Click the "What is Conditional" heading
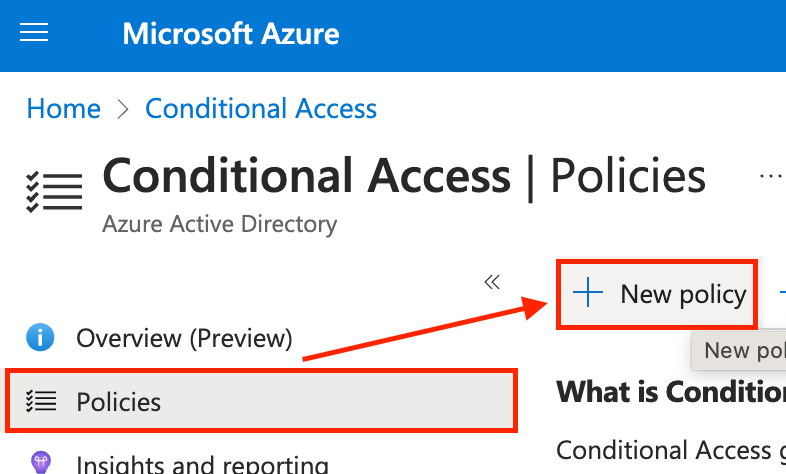Screen dimensions: 786x474 (670, 390)
